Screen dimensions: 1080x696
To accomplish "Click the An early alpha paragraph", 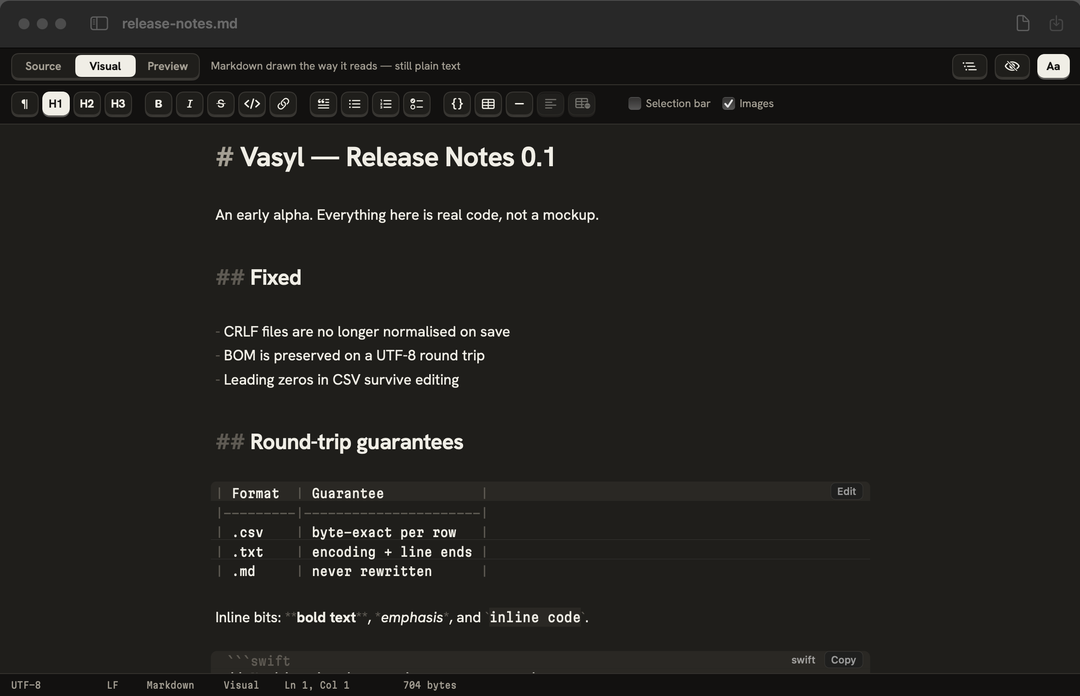I will click(x=407, y=215).
